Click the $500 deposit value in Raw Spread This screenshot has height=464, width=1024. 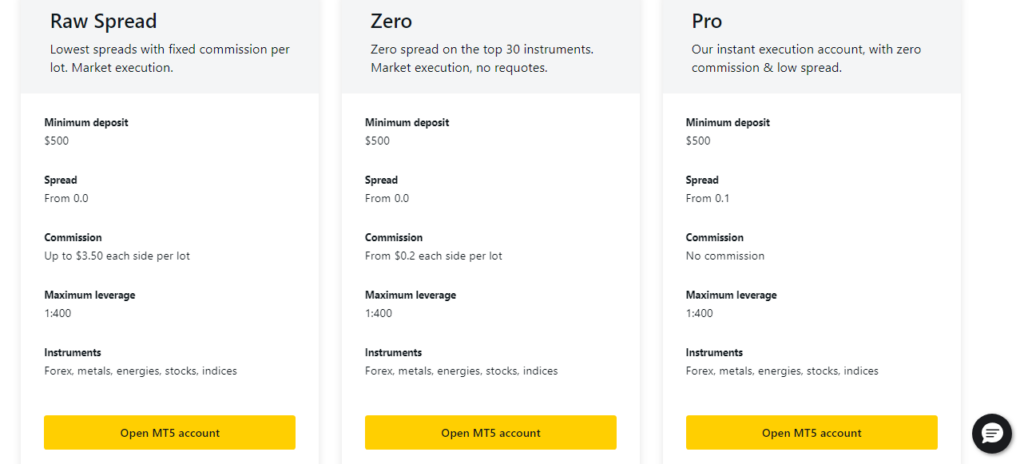click(x=56, y=141)
